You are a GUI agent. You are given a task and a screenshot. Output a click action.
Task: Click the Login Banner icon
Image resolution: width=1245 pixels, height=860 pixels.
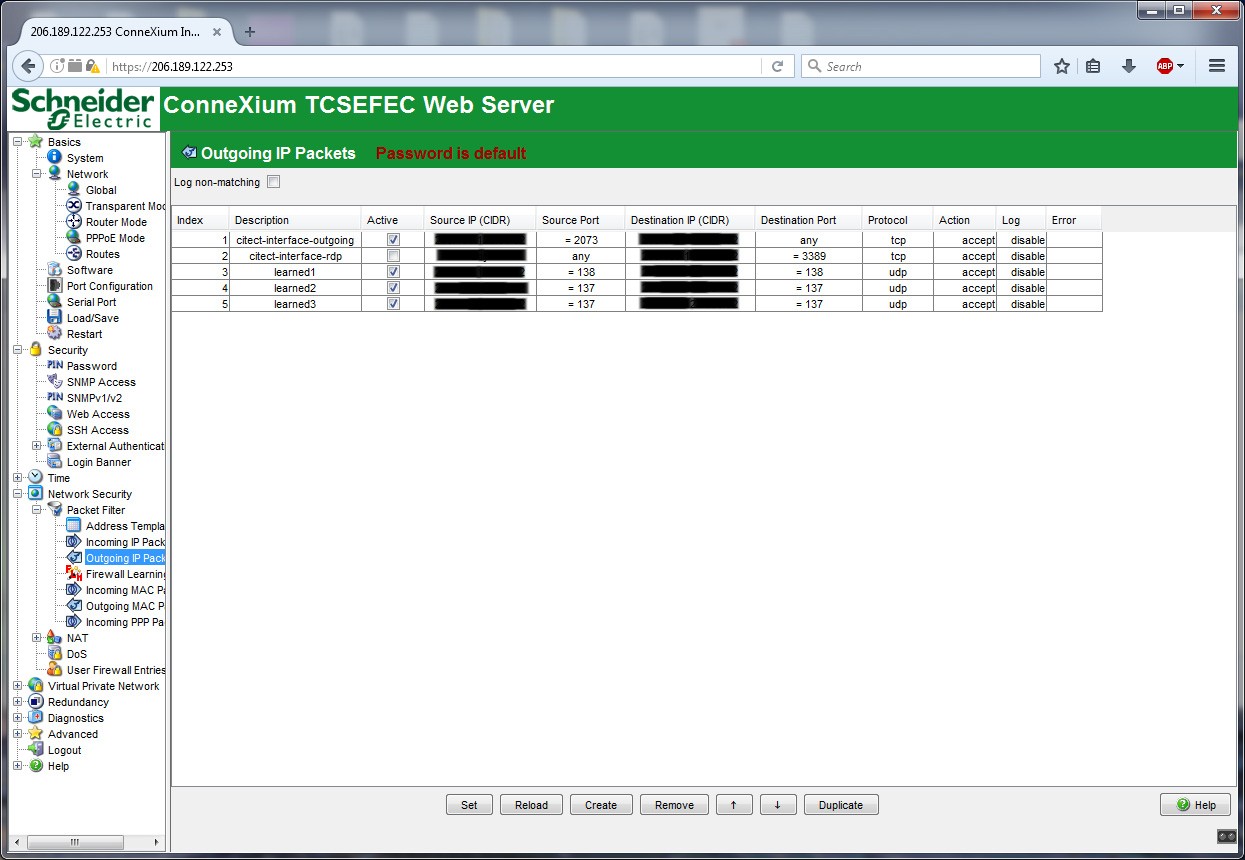coord(55,462)
